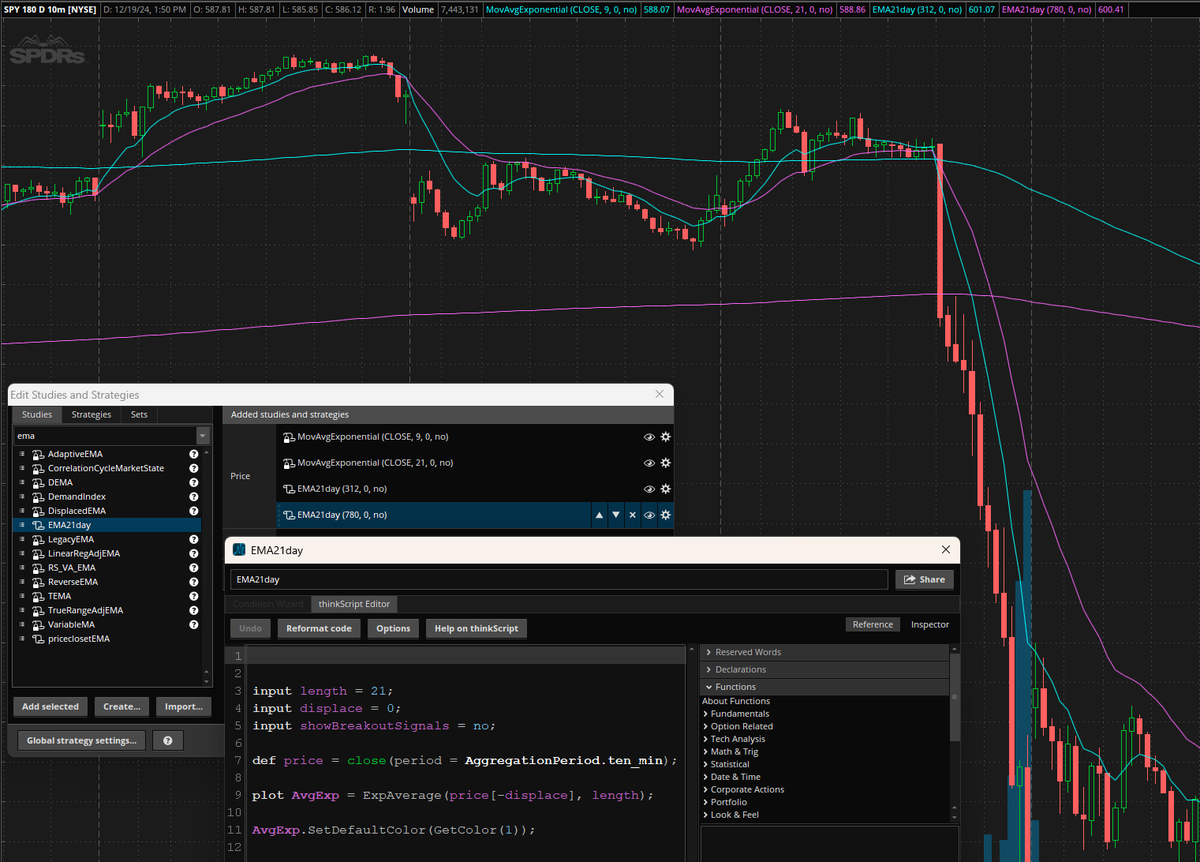This screenshot has width=1200, height=862.
Task: Click the EMA21day script name field
Action: click(x=559, y=579)
